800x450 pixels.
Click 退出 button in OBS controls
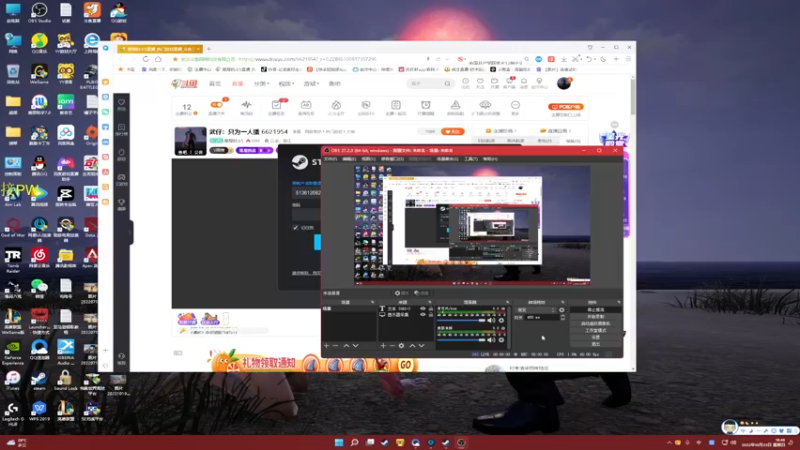click(x=595, y=344)
